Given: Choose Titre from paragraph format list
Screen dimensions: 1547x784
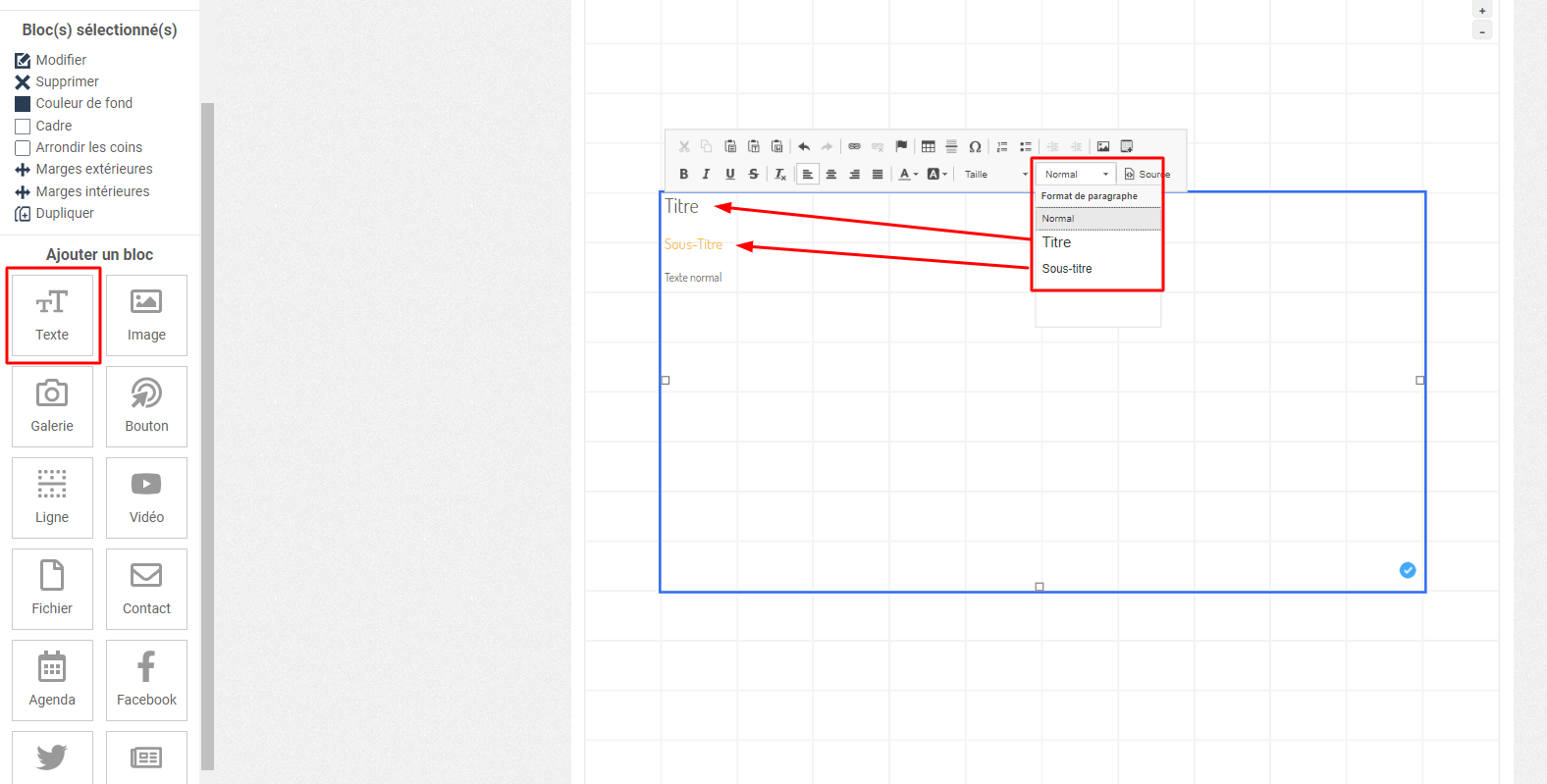Looking at the screenshot, I should pyautogui.click(x=1057, y=242).
